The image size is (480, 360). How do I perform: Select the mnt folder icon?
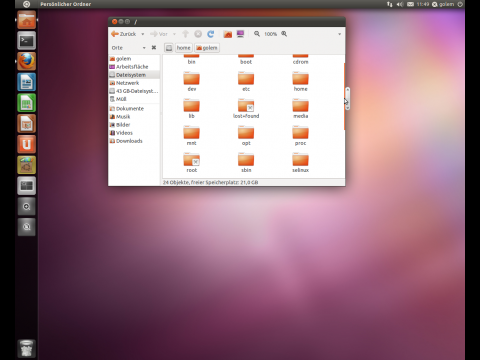[x=191, y=133]
